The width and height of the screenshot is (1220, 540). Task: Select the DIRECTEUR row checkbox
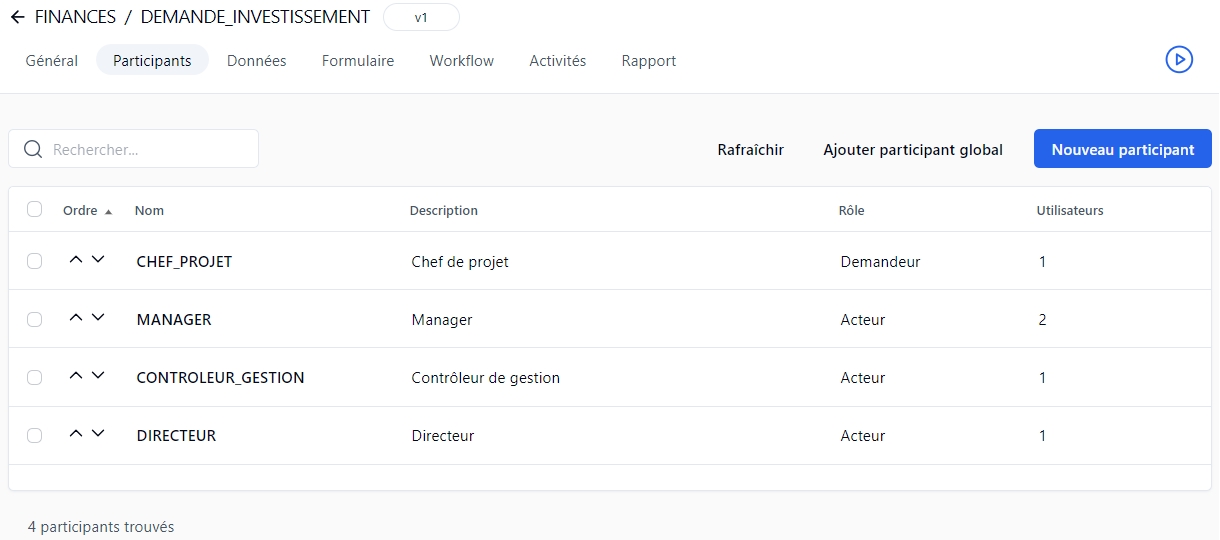(x=35, y=436)
